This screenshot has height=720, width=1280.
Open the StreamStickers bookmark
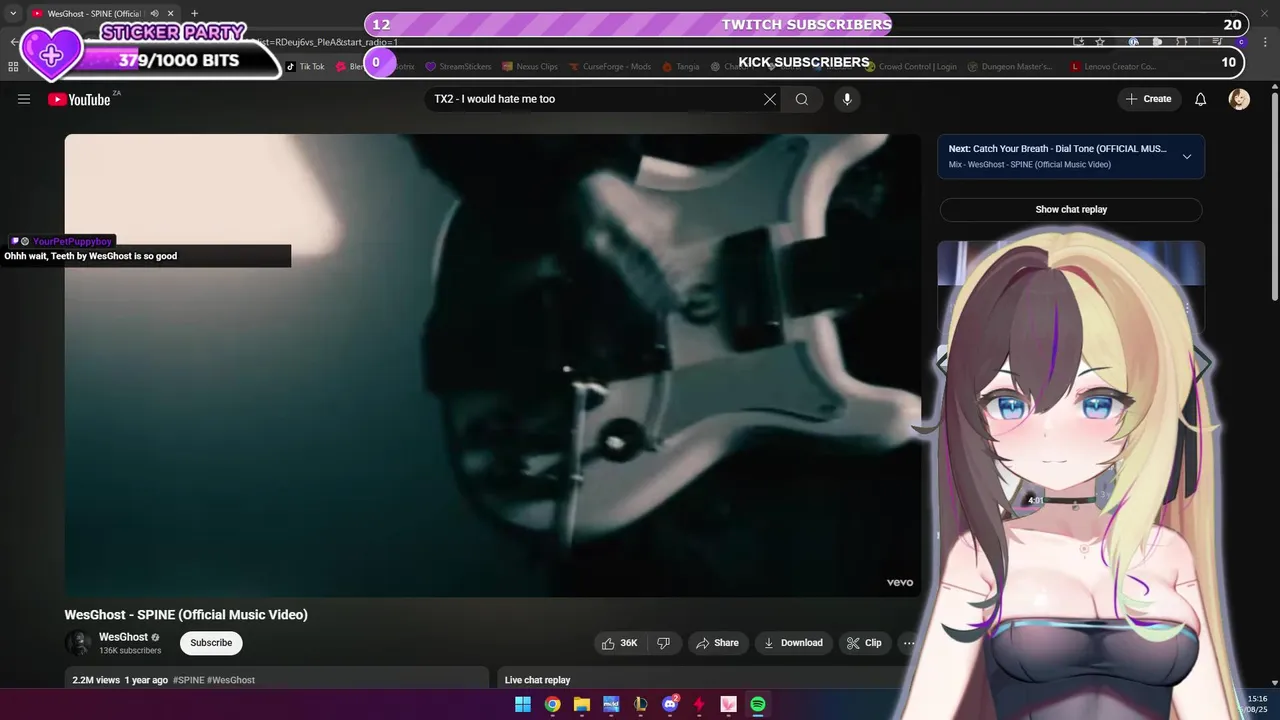point(458,67)
